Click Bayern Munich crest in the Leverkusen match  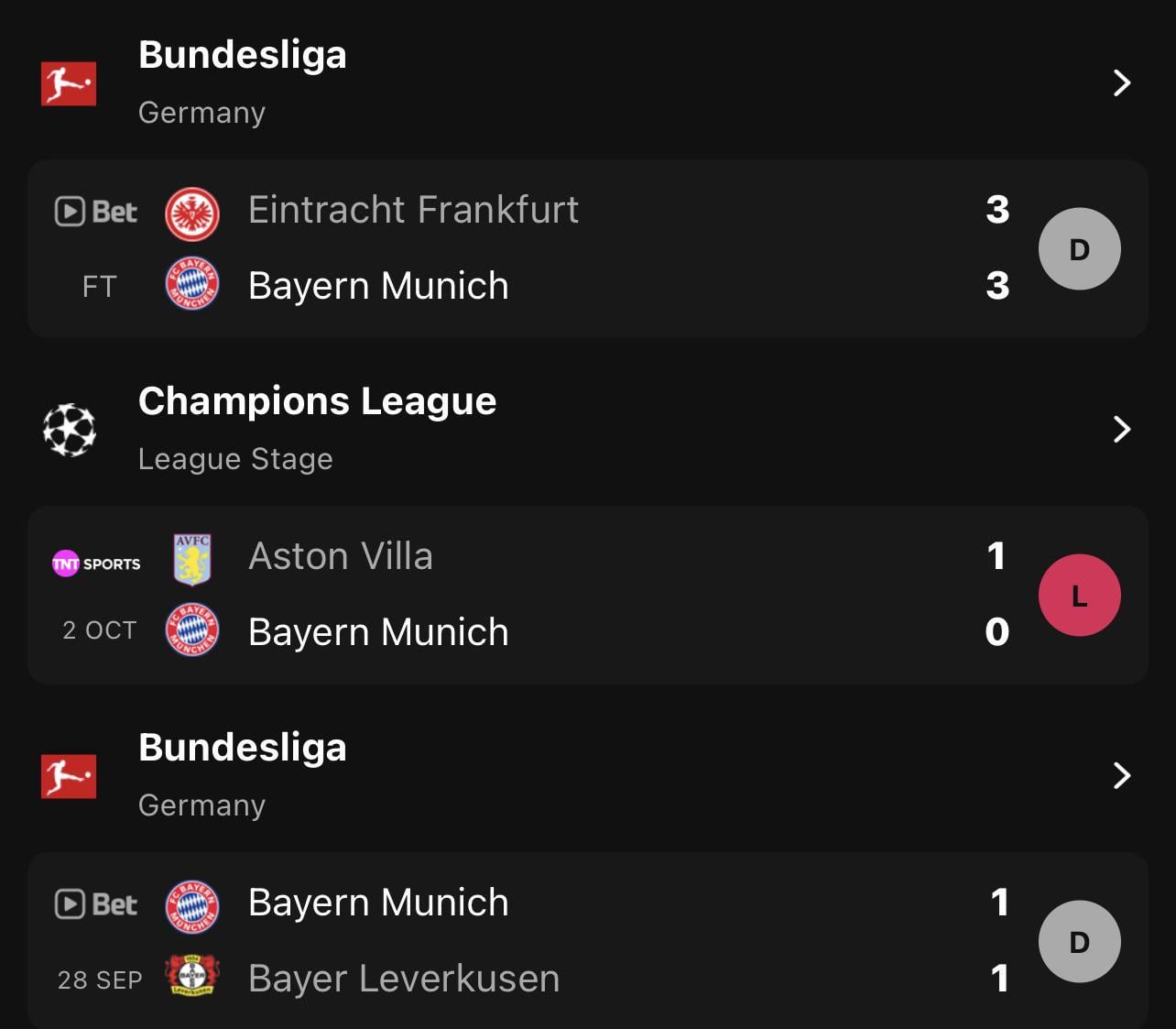pyautogui.click(x=192, y=906)
